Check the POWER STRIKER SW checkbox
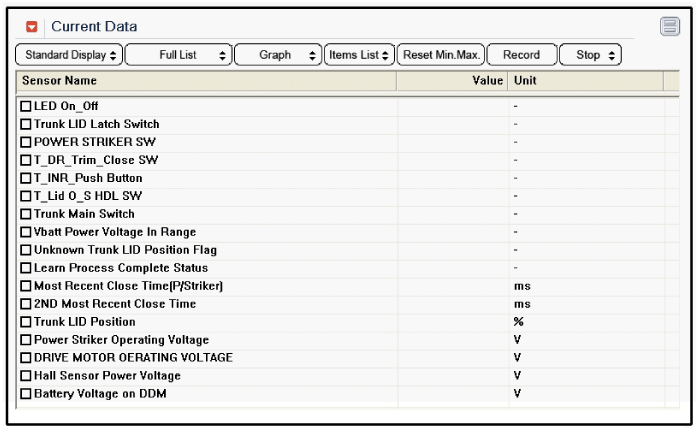Viewport: 700px width, 430px height. [x=26, y=142]
